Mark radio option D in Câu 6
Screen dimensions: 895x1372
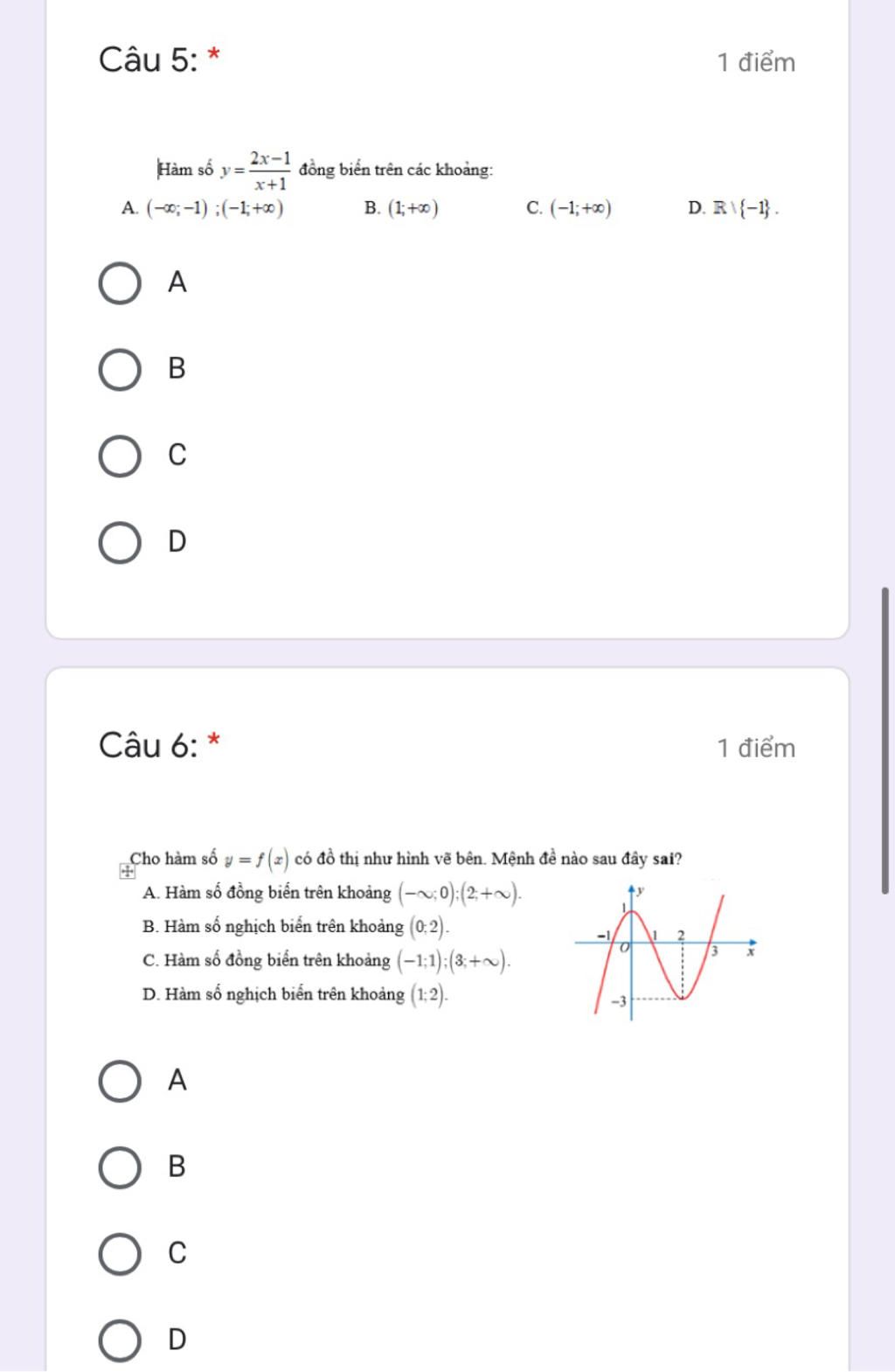point(120,1341)
